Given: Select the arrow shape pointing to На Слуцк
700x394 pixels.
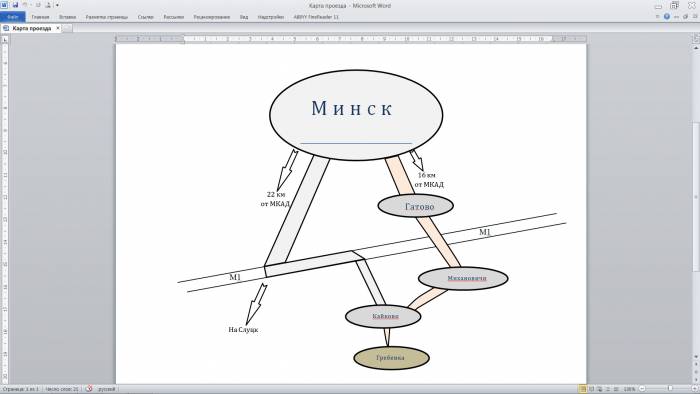Looking at the screenshot, I should point(256,304).
